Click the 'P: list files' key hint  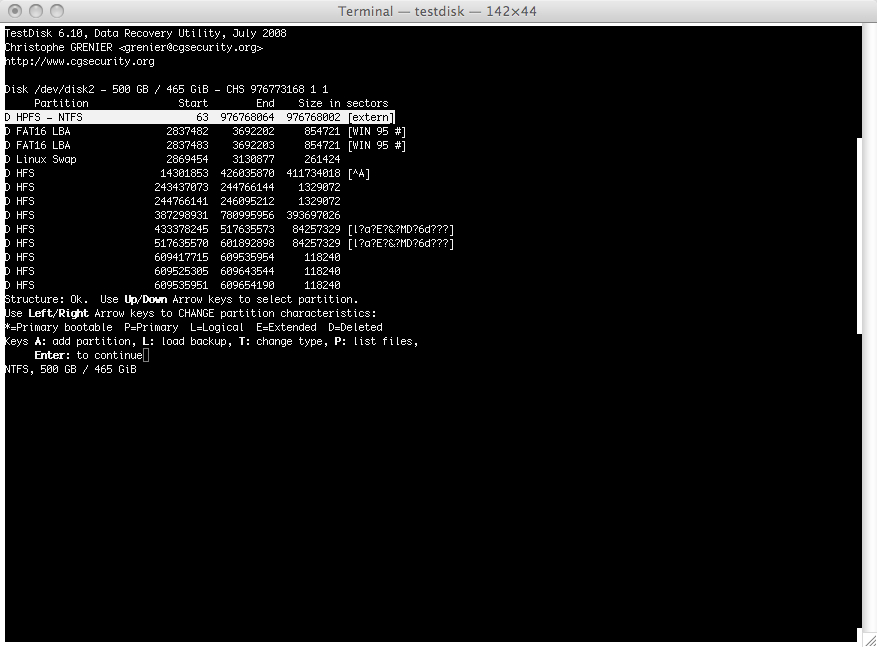pos(374,341)
